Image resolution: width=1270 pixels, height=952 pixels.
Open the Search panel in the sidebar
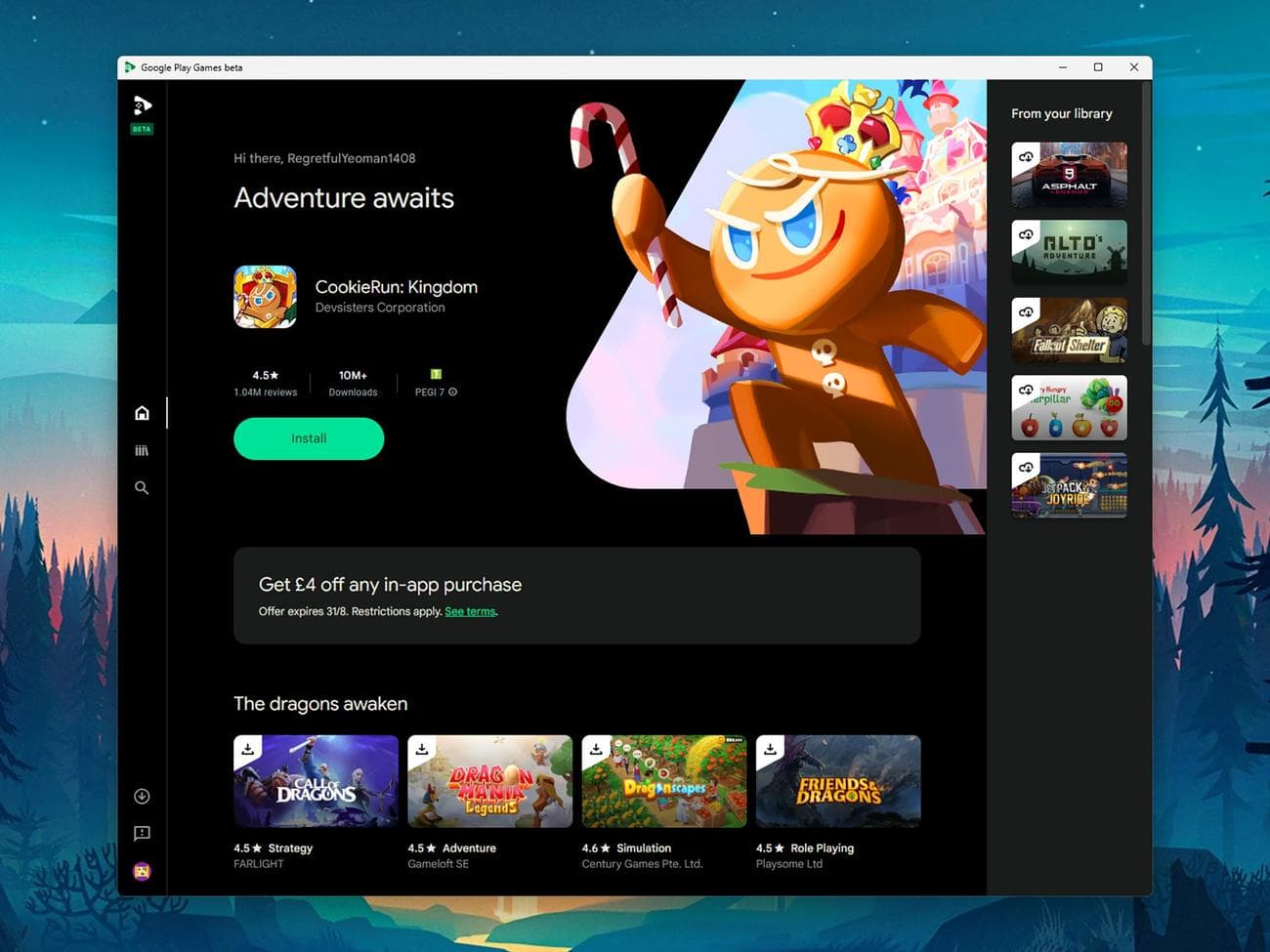[x=142, y=487]
